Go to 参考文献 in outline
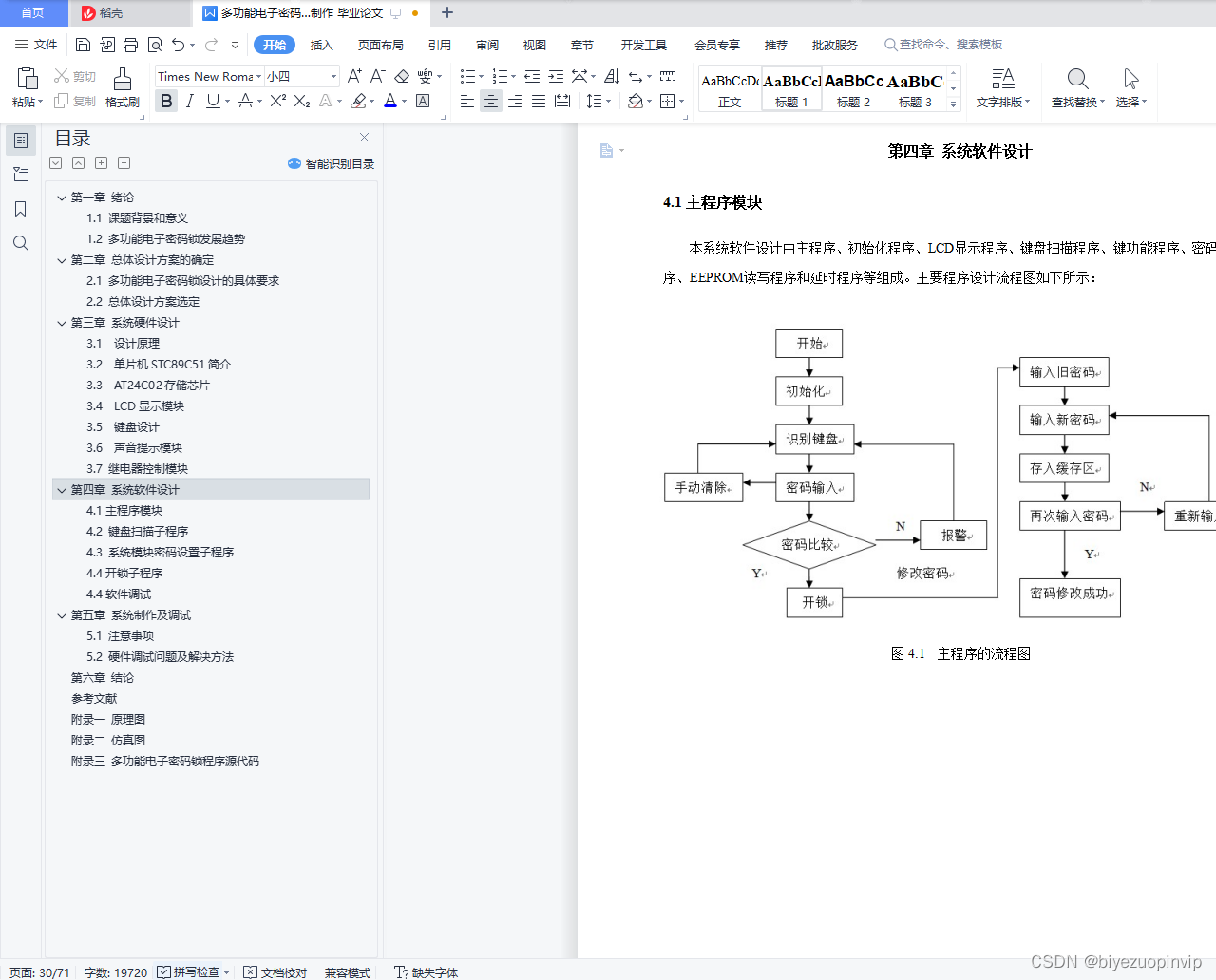 pos(94,699)
